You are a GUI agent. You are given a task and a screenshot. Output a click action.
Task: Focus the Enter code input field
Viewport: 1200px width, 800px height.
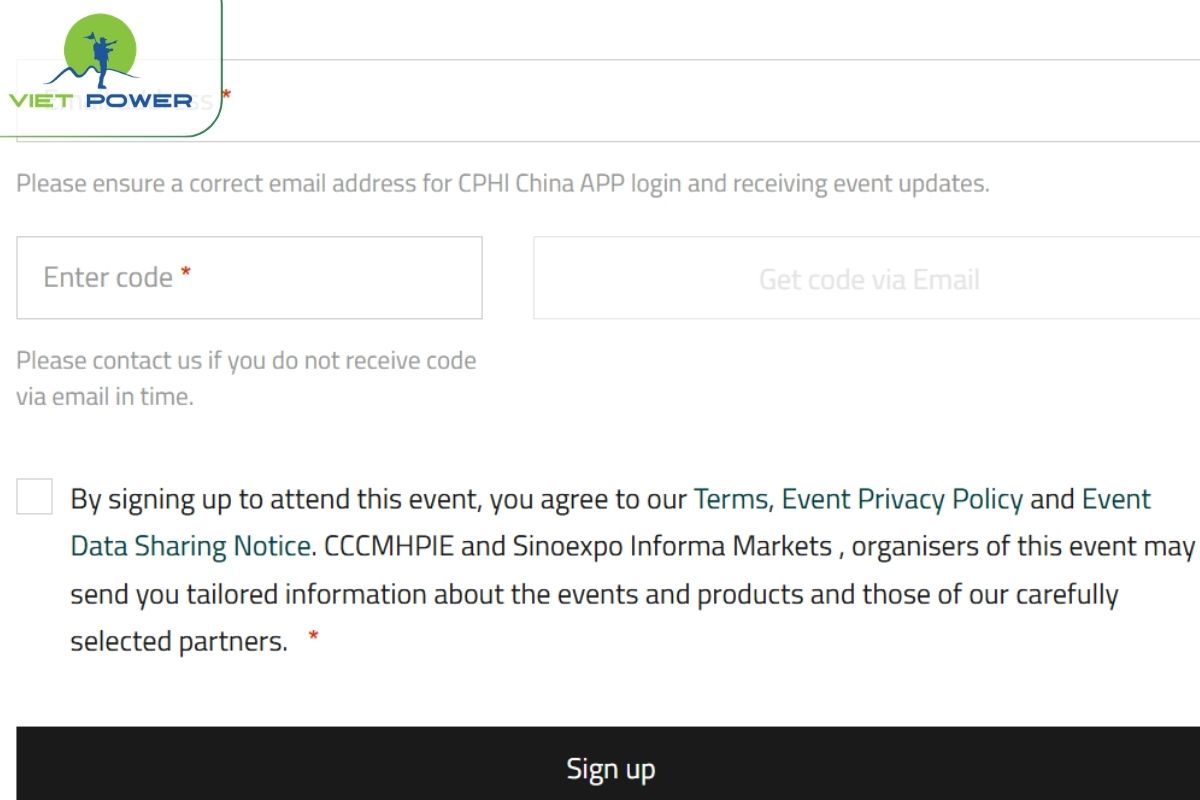pyautogui.click(x=249, y=278)
